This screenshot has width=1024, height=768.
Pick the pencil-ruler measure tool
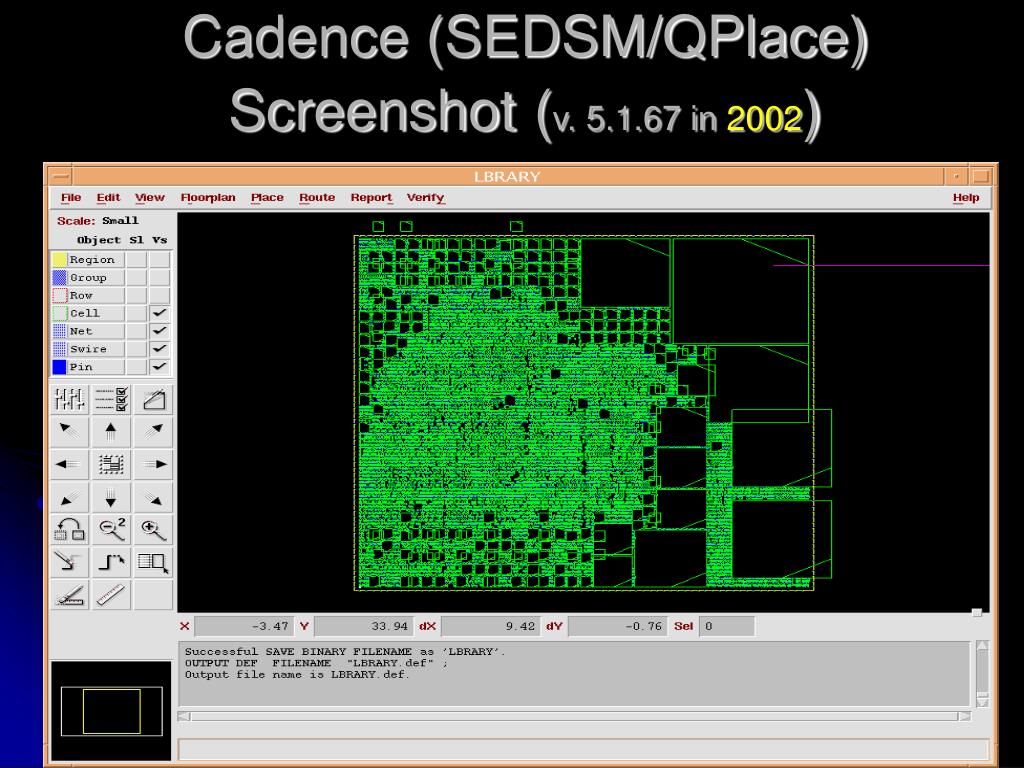click(x=69, y=595)
